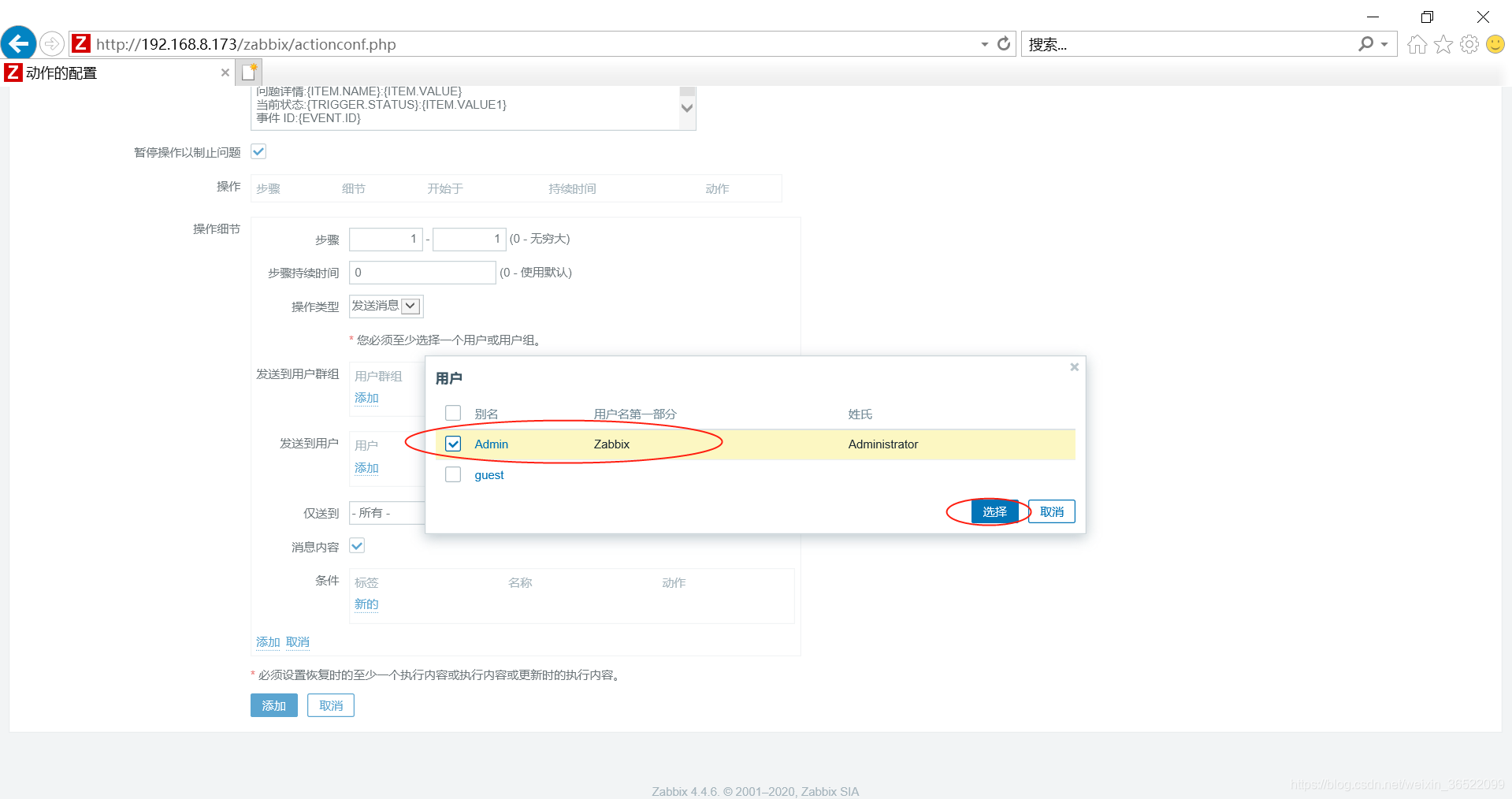Minimize the browser window
The image size is (1512, 799).
click(x=1373, y=17)
